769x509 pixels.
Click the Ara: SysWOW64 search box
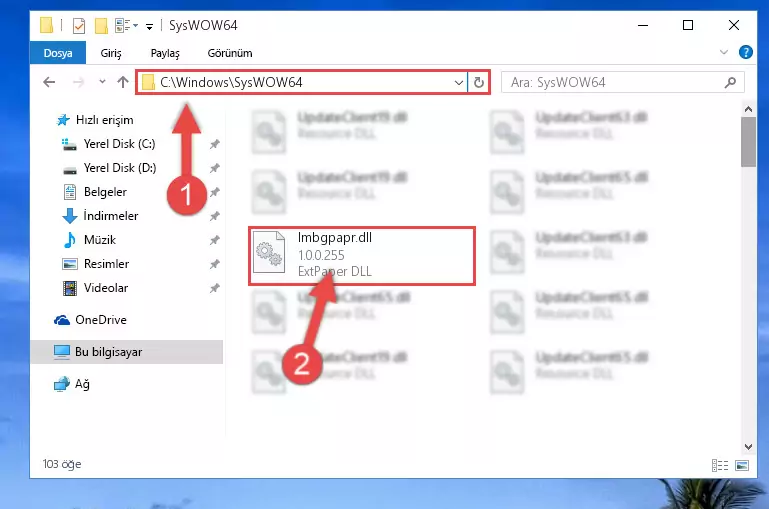[x=622, y=82]
